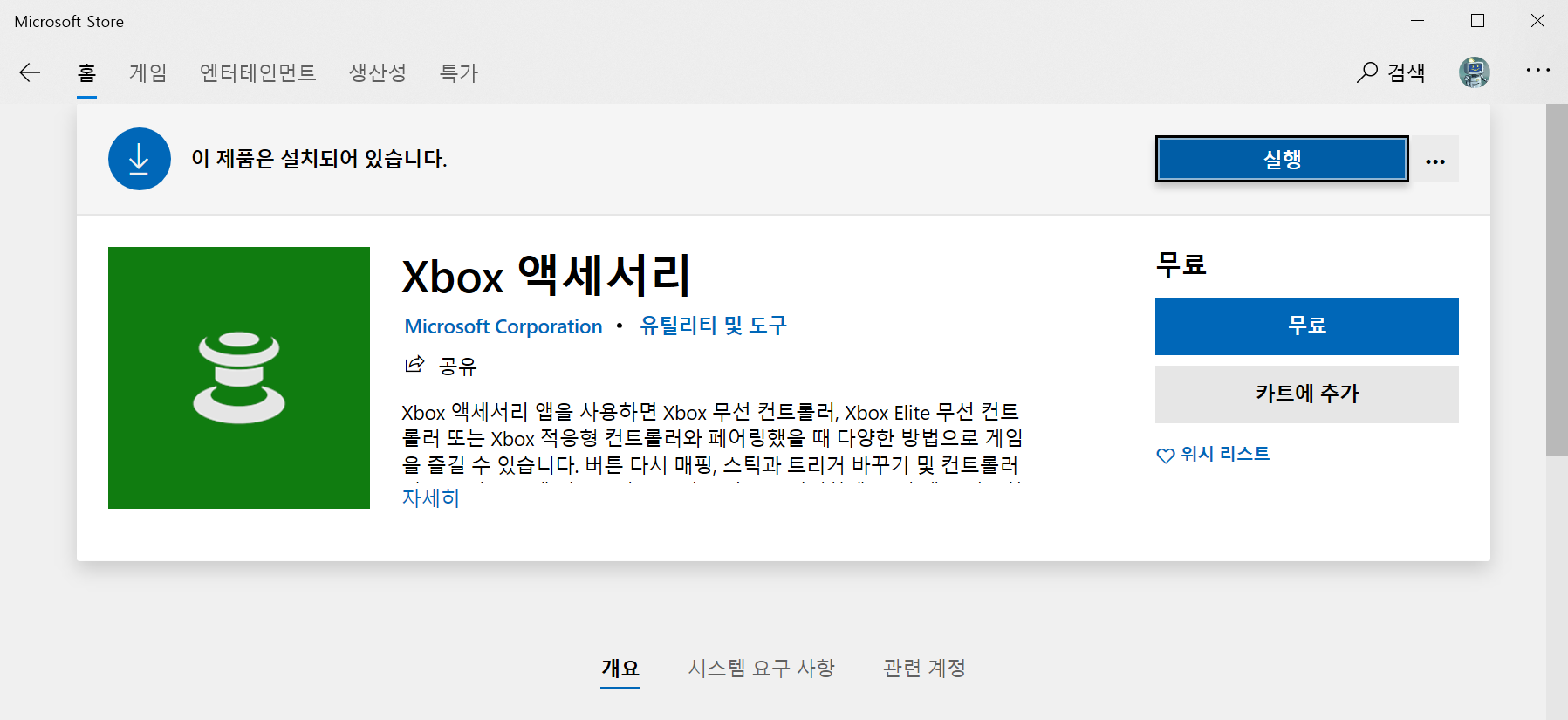Open the 생산성 tab
The width and height of the screenshot is (1568, 720).
click(378, 72)
